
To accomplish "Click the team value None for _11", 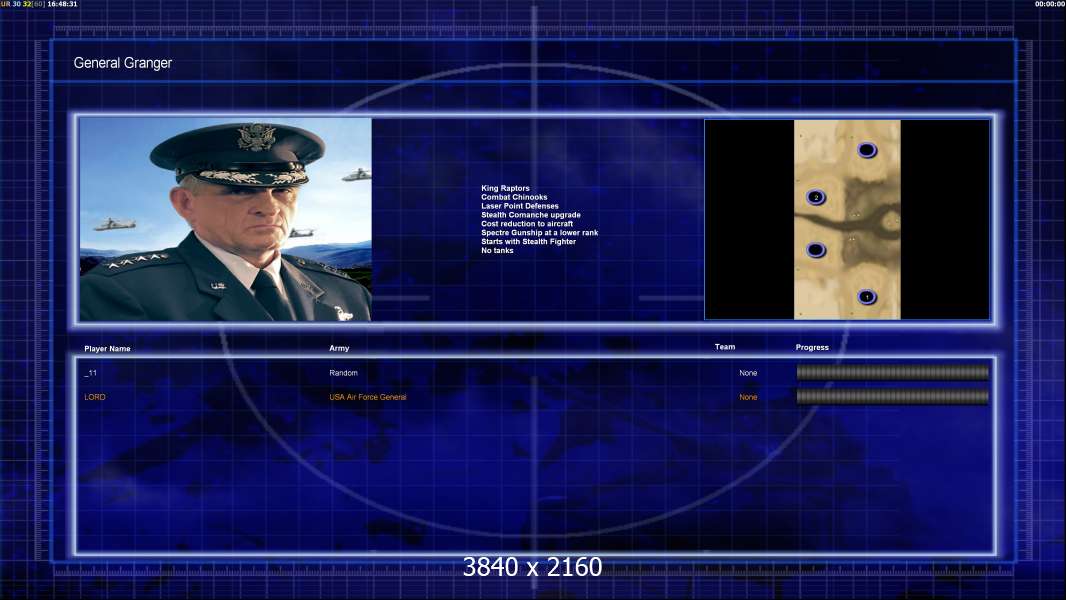I will [748, 373].
